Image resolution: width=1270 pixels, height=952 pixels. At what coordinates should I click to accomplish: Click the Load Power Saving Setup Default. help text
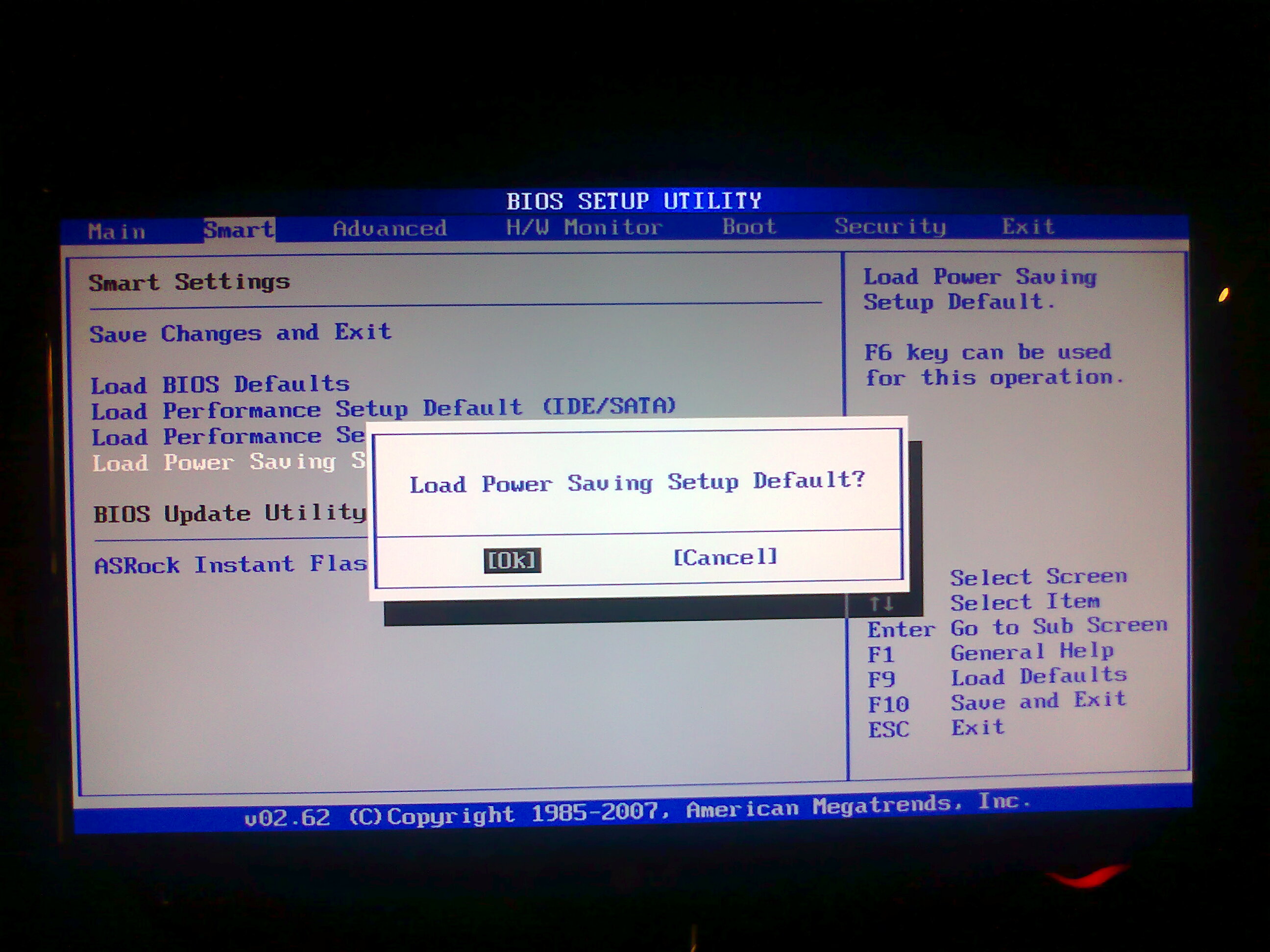click(x=980, y=289)
